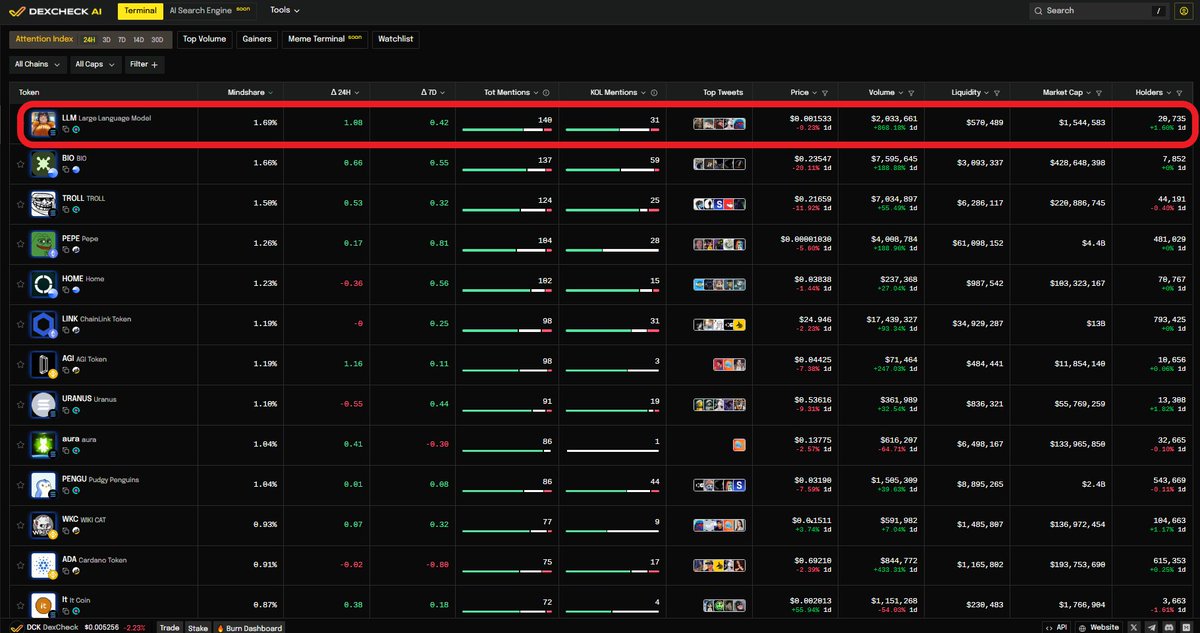Star the AGI token for watchlist
The width and height of the screenshot is (1200, 633).
coord(20,365)
